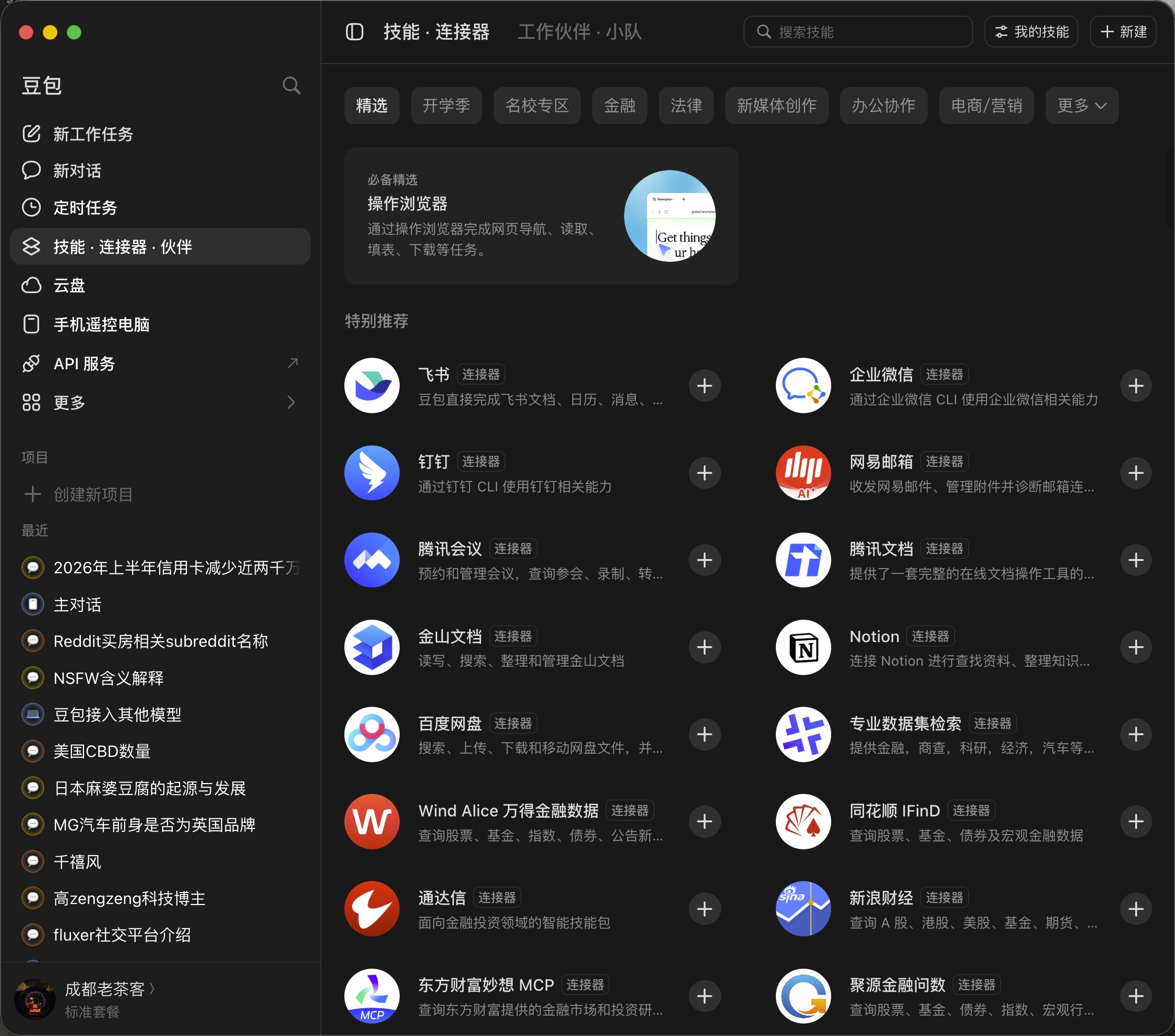Open the 百度网盘 connector icon

pos(372,734)
